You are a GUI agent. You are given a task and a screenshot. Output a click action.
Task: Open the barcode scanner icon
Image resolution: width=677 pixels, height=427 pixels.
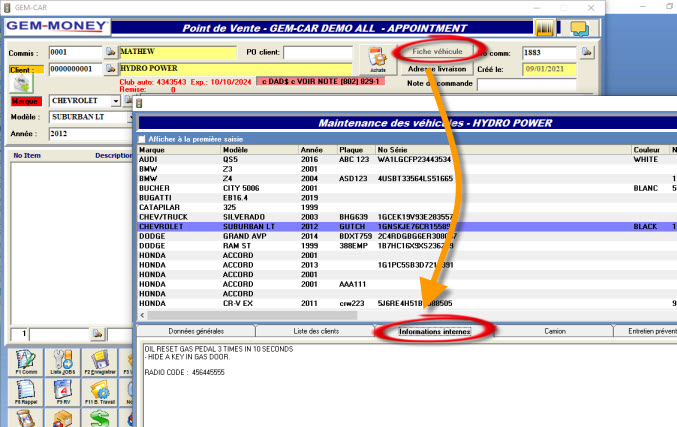(x=544, y=28)
